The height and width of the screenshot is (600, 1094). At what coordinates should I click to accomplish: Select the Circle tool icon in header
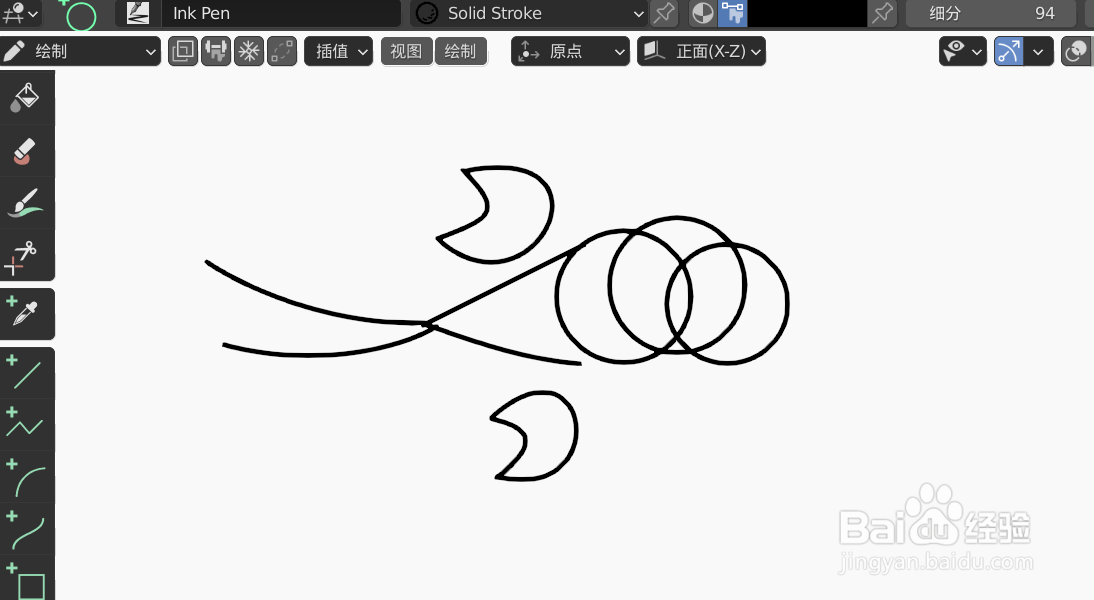coord(79,14)
